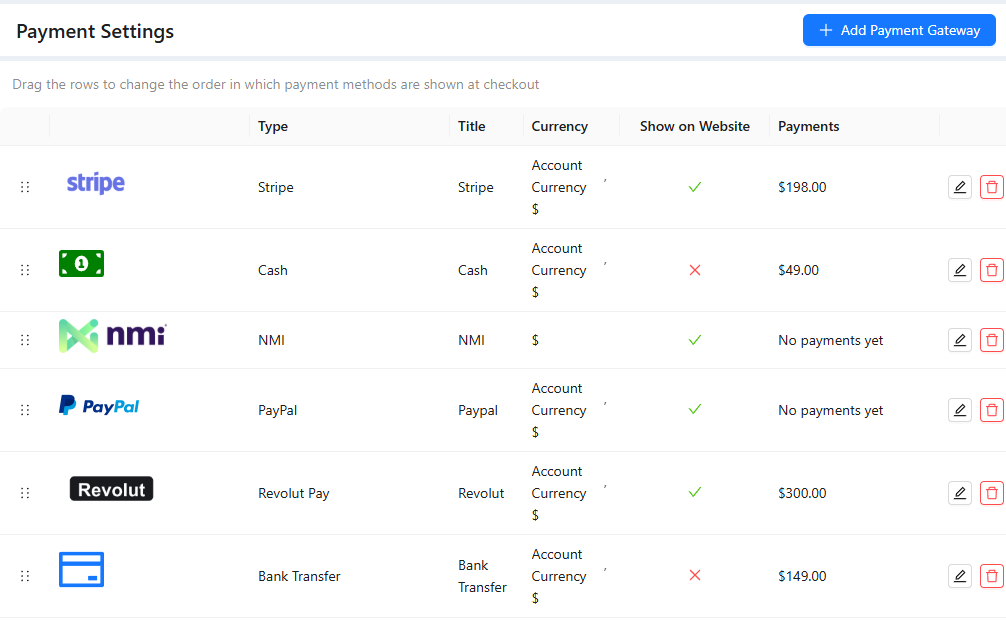Click the red X in the Cash row
This screenshot has width=1006, height=621.
pyautogui.click(x=695, y=270)
